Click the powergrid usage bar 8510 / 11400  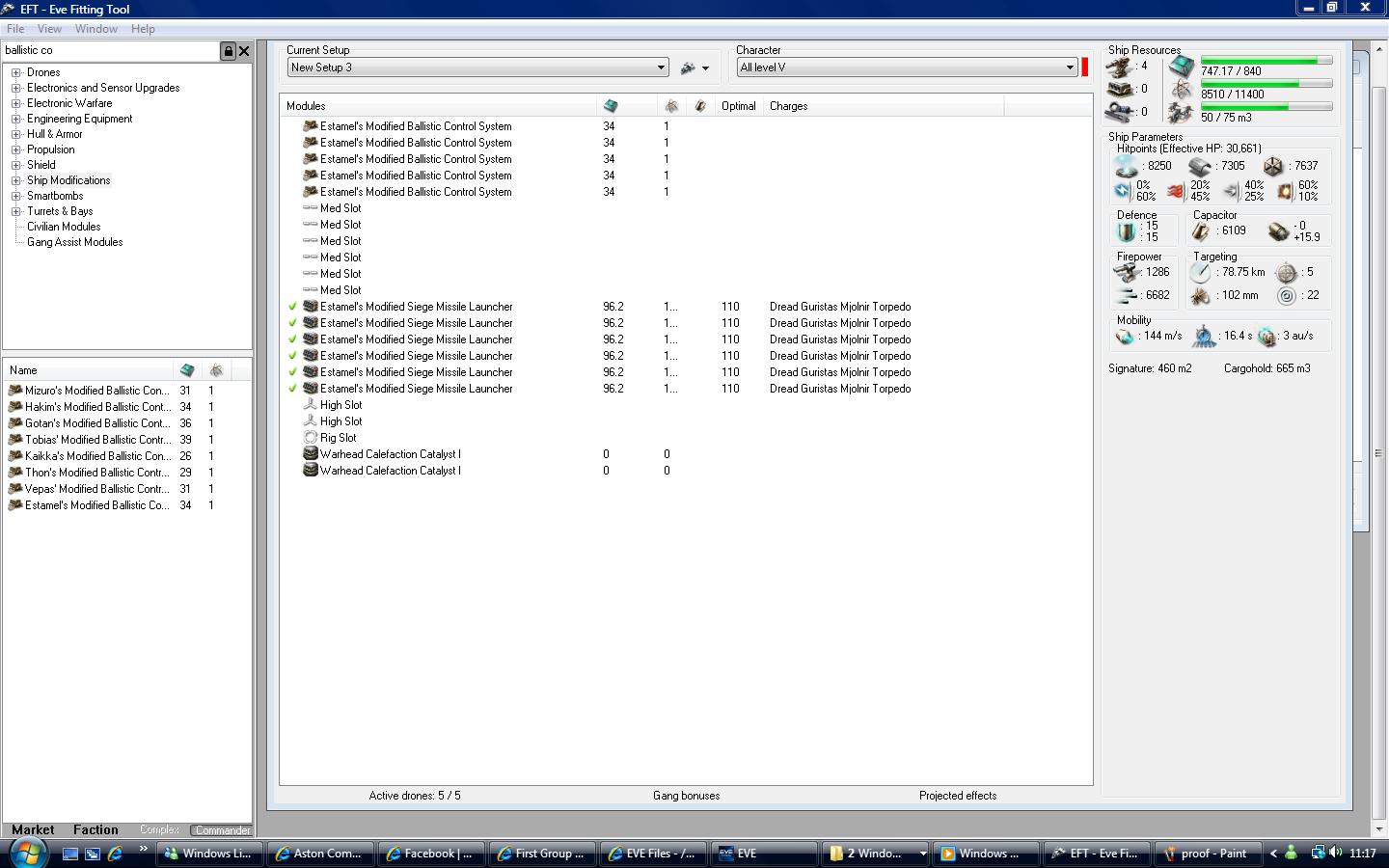pyautogui.click(x=1266, y=84)
